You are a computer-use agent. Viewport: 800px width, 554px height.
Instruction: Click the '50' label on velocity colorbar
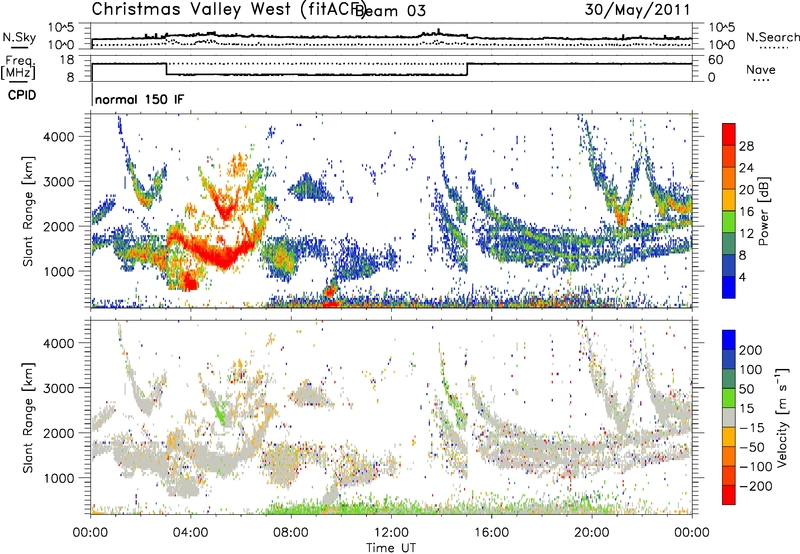(746, 389)
